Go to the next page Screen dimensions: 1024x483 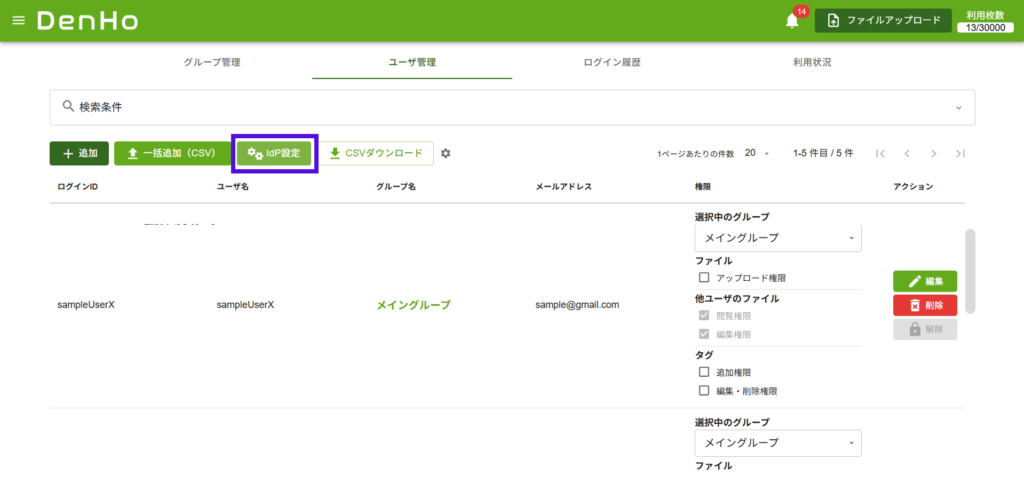tap(933, 153)
